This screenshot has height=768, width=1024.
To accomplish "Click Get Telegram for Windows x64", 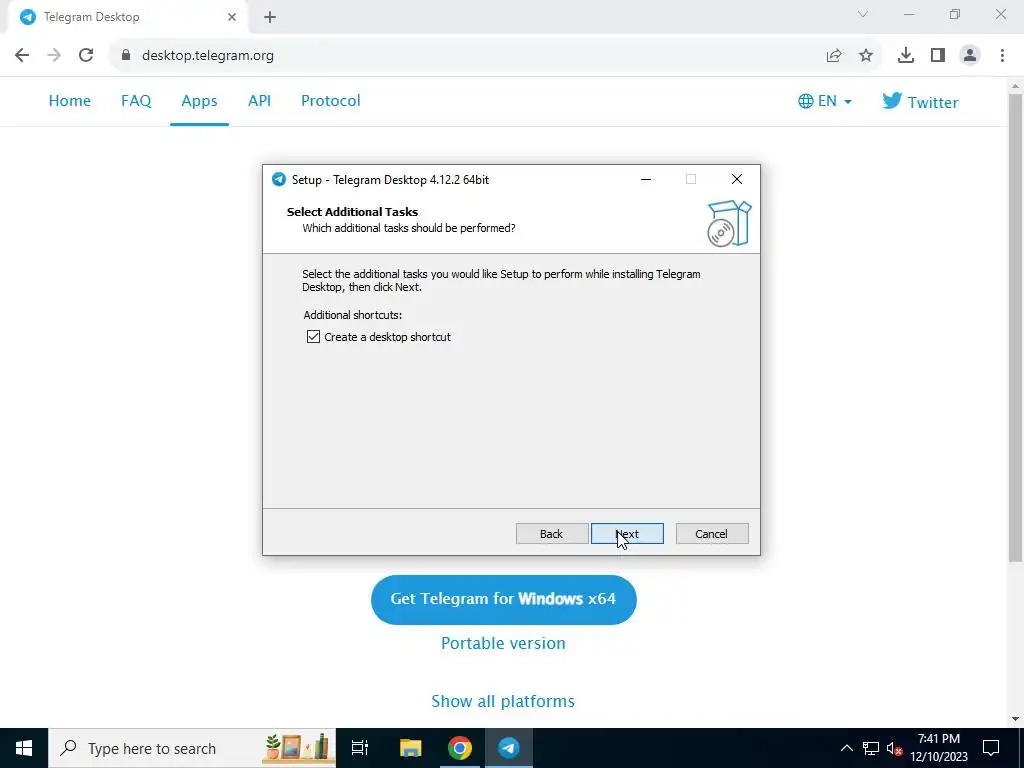I will [x=504, y=600].
